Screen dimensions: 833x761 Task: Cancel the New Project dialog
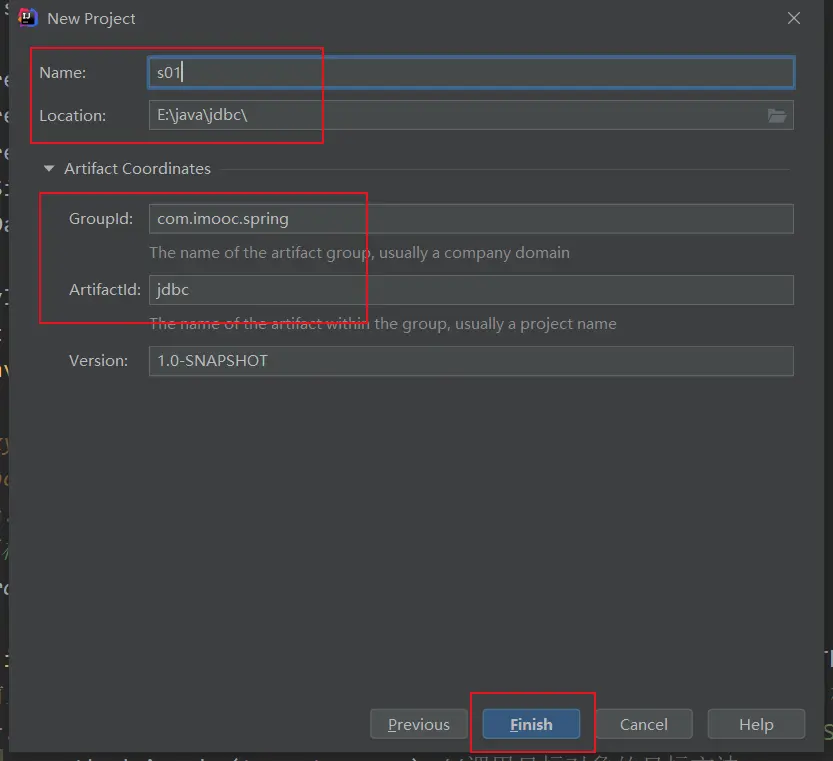644,724
